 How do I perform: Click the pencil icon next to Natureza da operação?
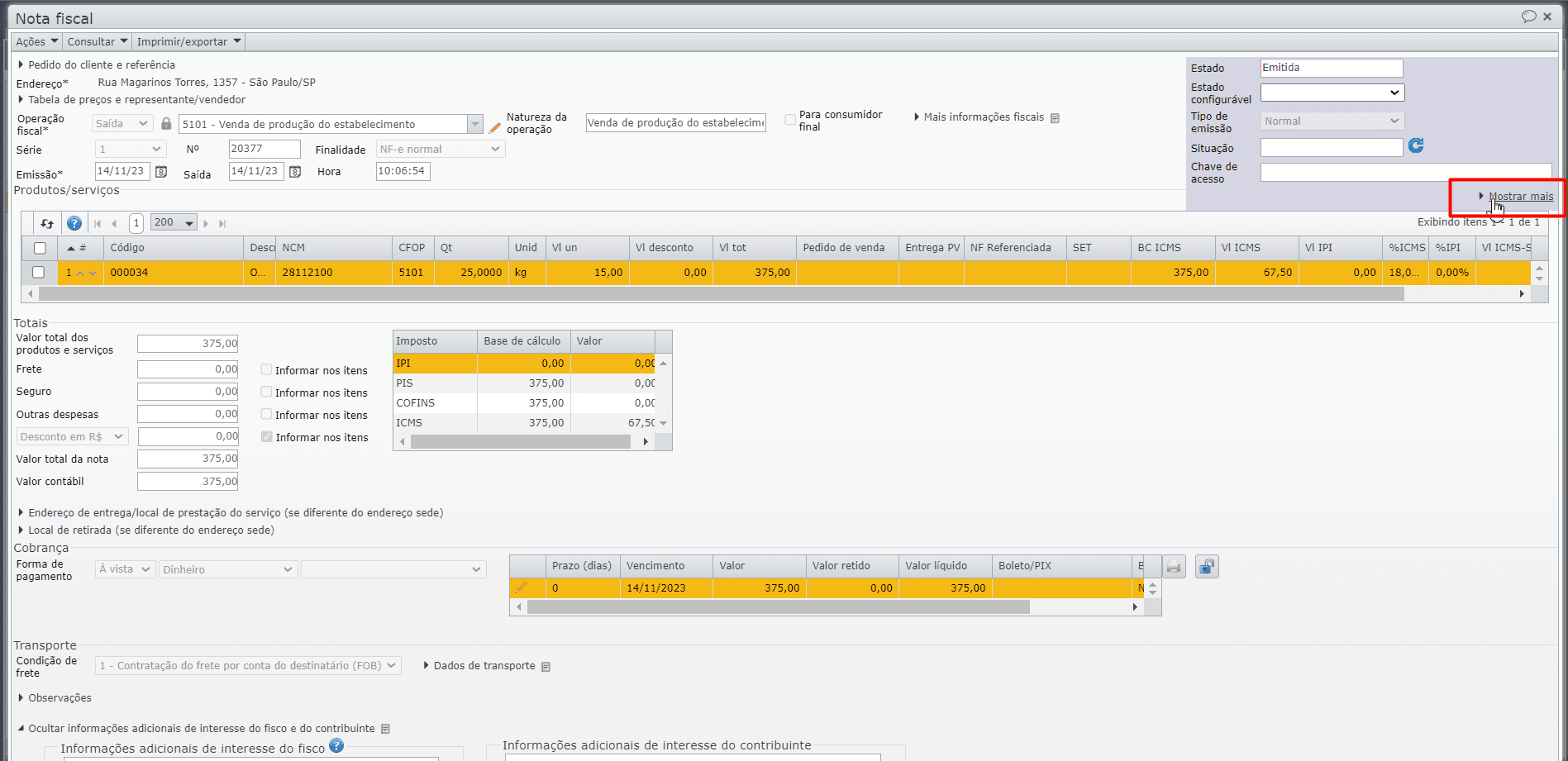(495, 127)
